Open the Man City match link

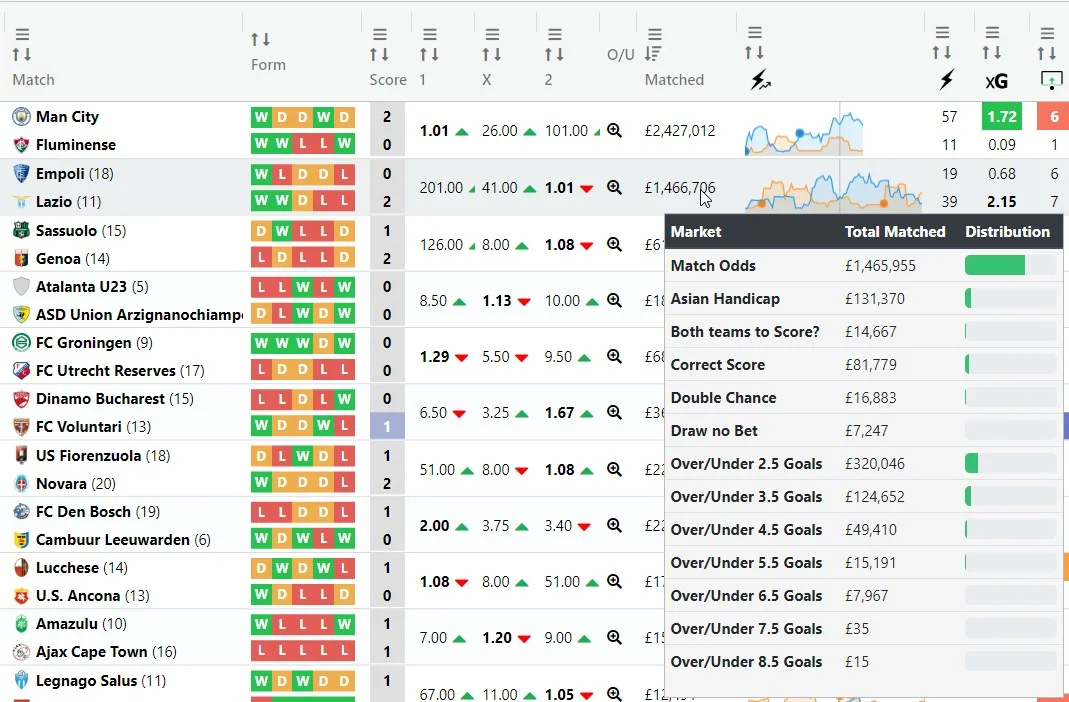click(x=67, y=117)
